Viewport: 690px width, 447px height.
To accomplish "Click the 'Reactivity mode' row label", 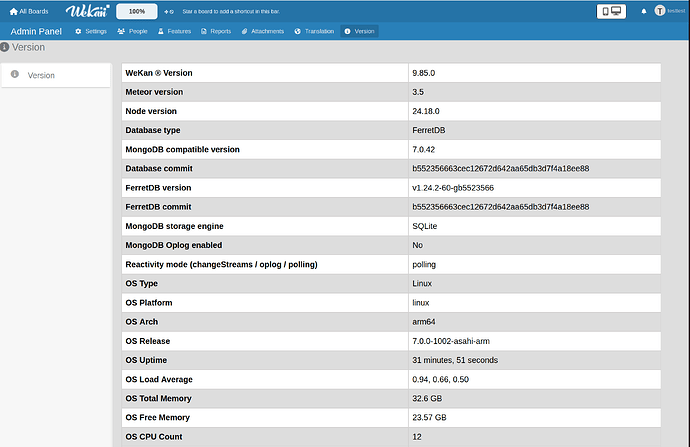I will point(221,264).
